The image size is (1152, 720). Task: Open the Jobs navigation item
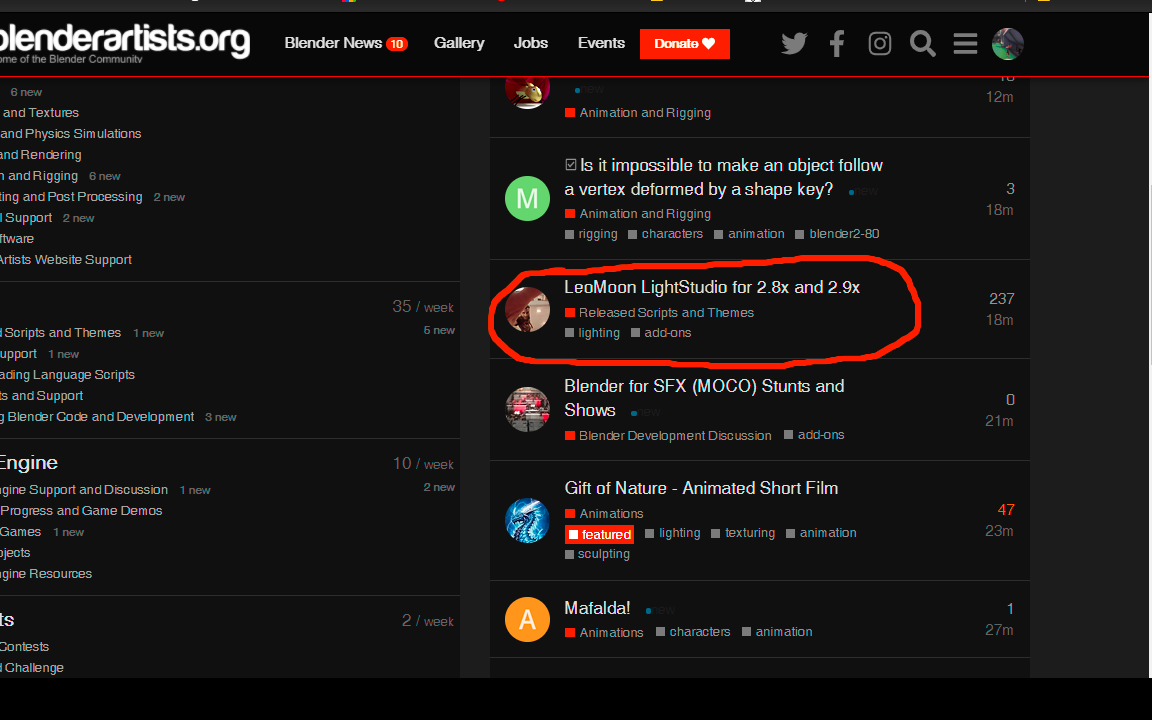pyautogui.click(x=530, y=43)
